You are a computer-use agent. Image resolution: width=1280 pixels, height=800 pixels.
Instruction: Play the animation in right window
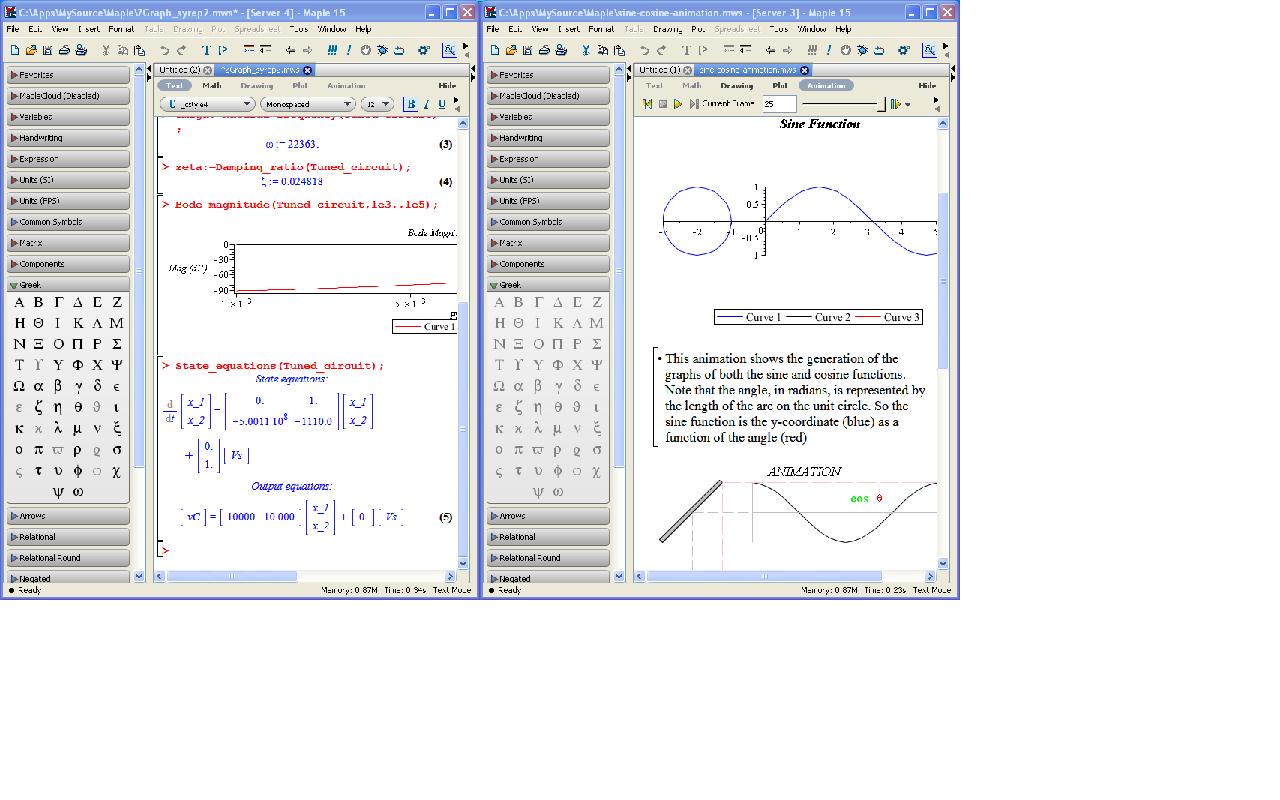coord(678,104)
